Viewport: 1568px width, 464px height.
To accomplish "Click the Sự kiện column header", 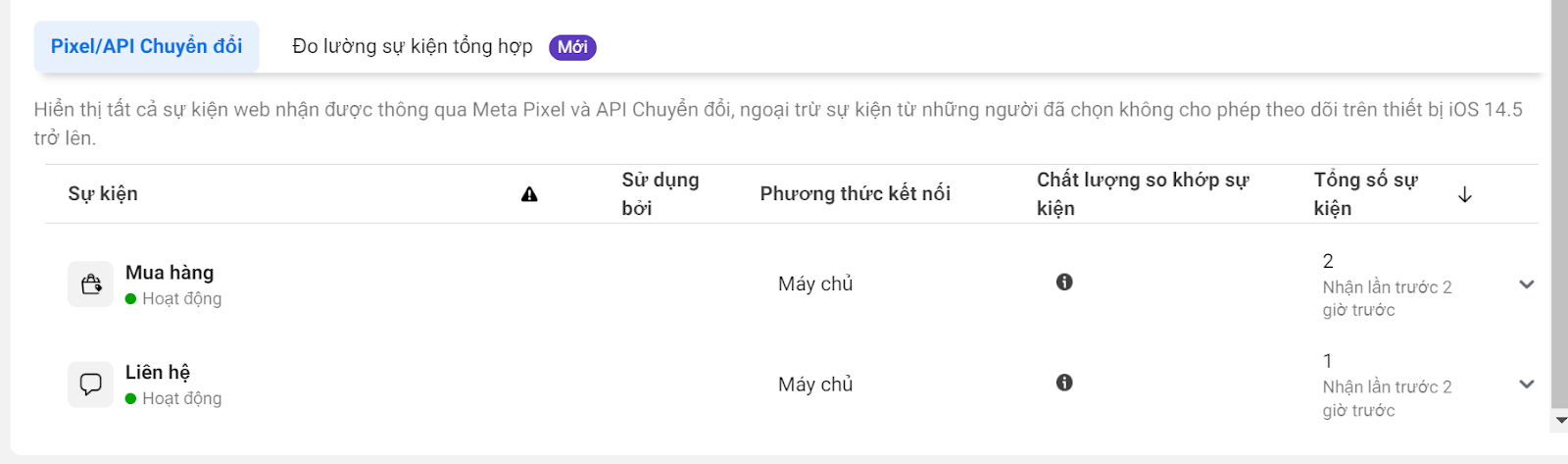I will [103, 194].
